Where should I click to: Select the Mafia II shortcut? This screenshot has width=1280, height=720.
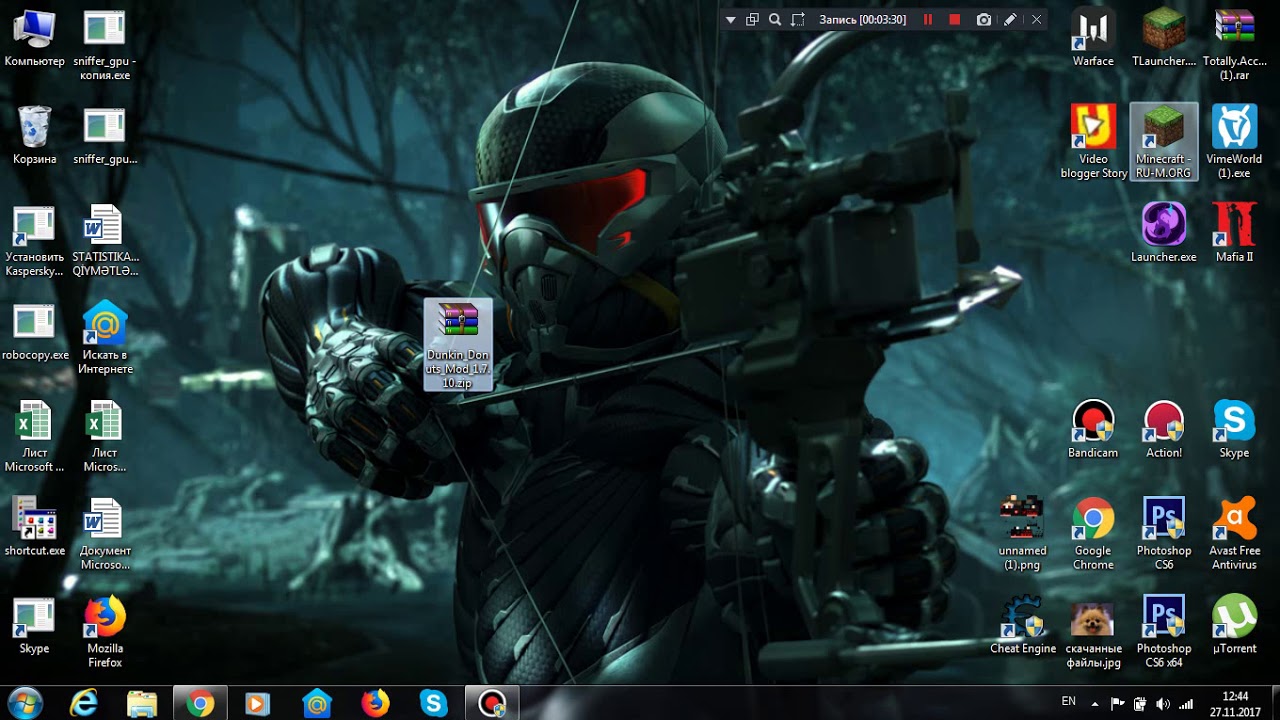pyautogui.click(x=1234, y=233)
